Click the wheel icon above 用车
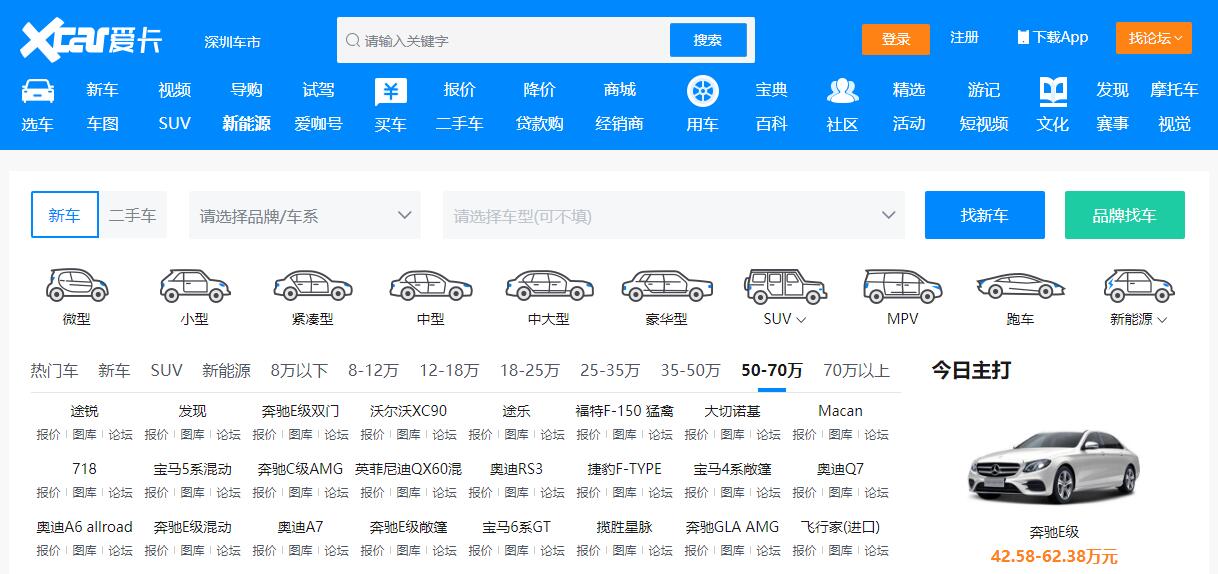 pyautogui.click(x=703, y=92)
